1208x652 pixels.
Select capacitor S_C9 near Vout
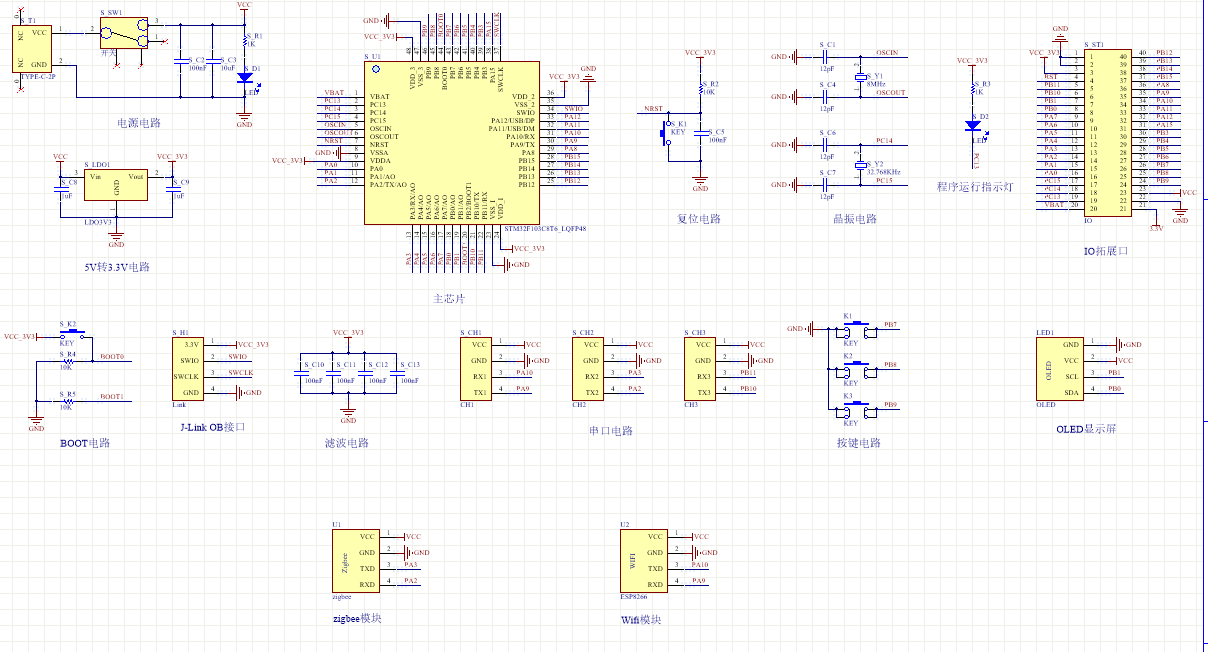coord(172,190)
